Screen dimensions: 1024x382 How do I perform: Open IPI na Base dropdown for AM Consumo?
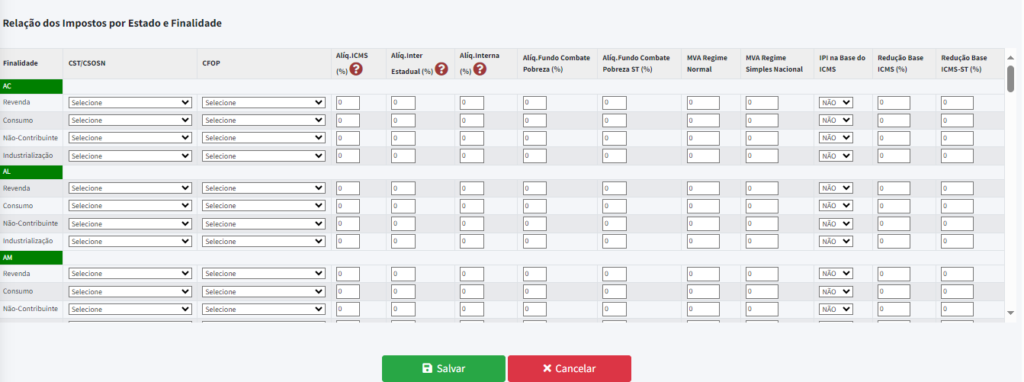coord(836,291)
